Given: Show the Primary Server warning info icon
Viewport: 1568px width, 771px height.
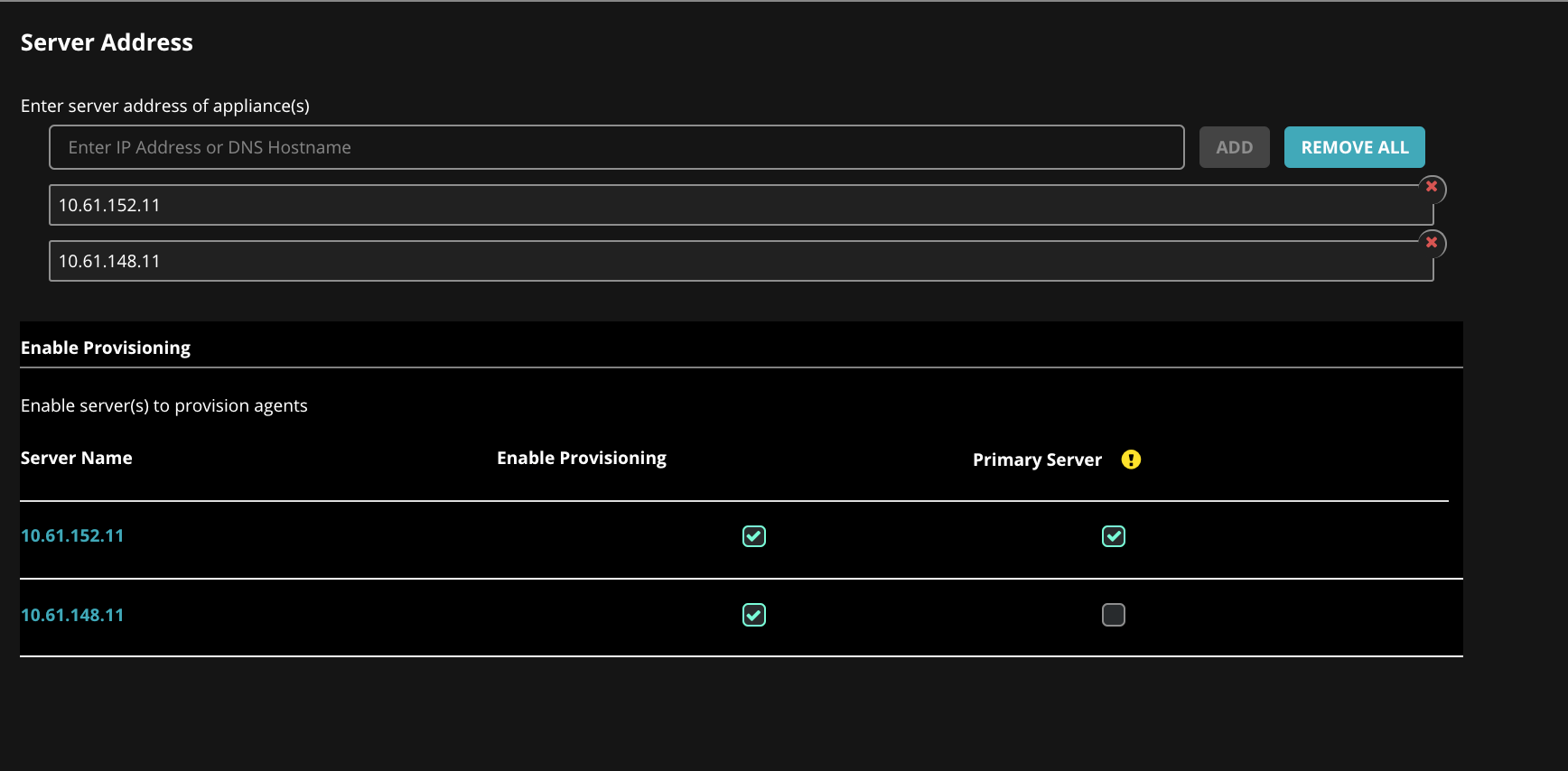Looking at the screenshot, I should click(1131, 460).
